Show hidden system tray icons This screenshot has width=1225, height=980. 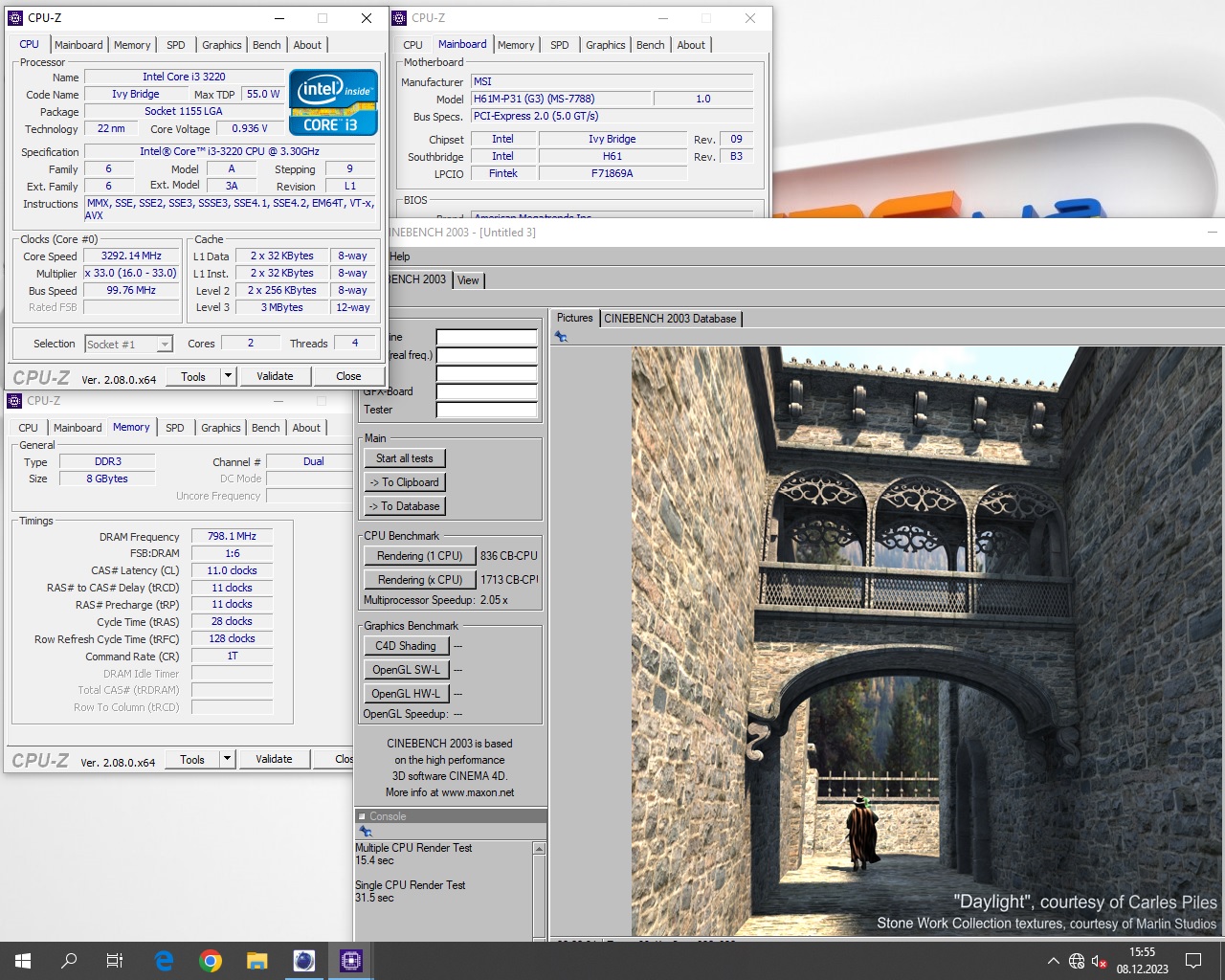1054,961
